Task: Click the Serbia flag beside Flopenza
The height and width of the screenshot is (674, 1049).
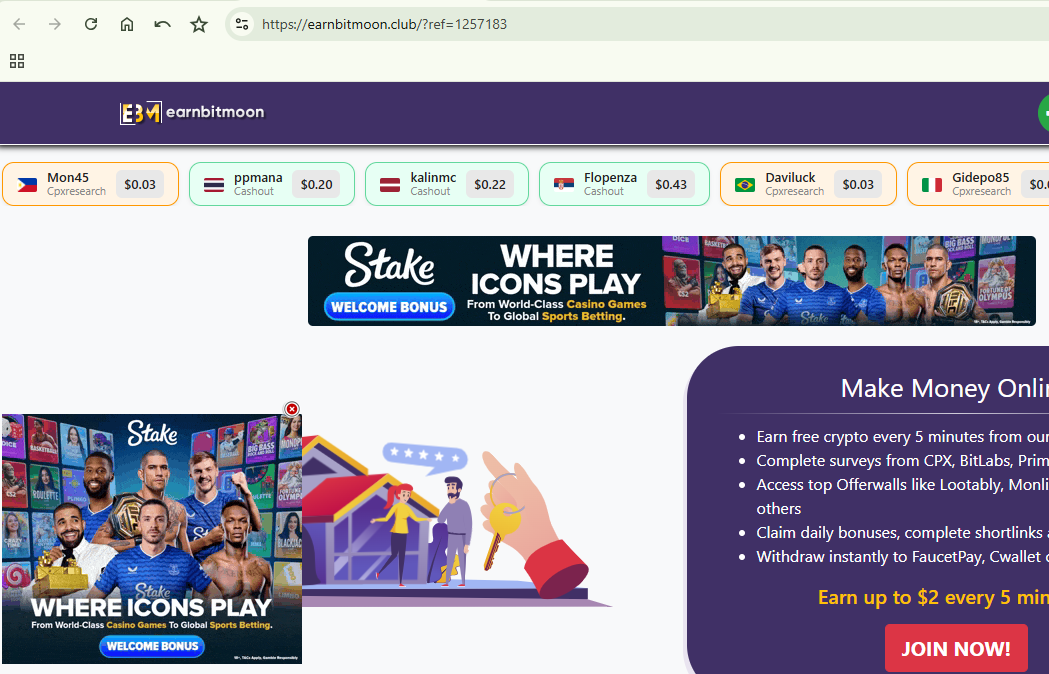Action: coord(564,185)
